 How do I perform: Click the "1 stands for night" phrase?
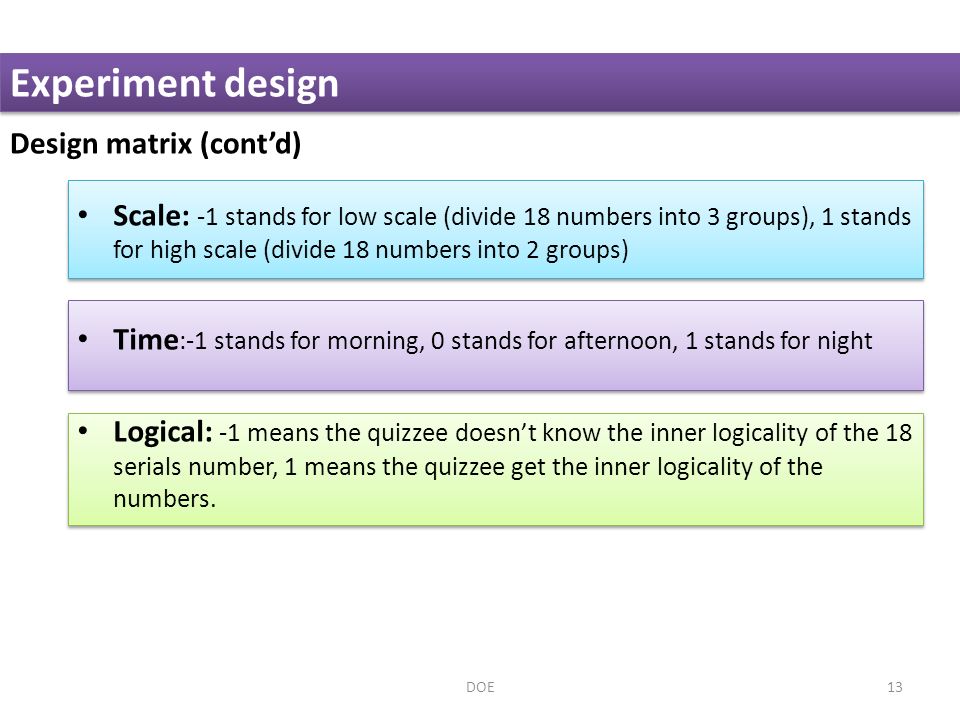(779, 341)
